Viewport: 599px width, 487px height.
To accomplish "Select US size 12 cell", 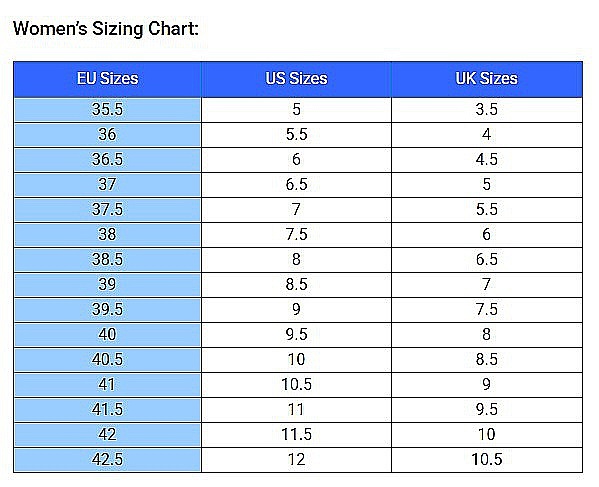I will [x=296, y=459].
